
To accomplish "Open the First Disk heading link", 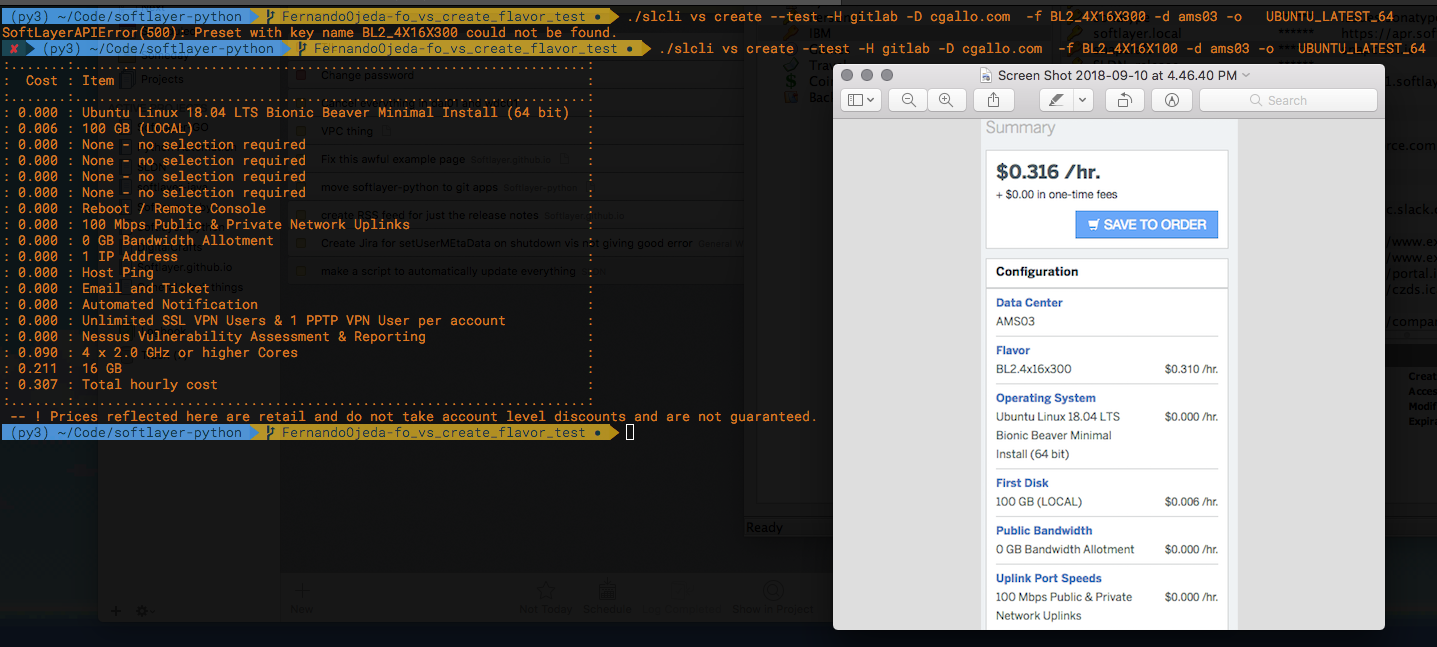I will pyautogui.click(x=1022, y=483).
